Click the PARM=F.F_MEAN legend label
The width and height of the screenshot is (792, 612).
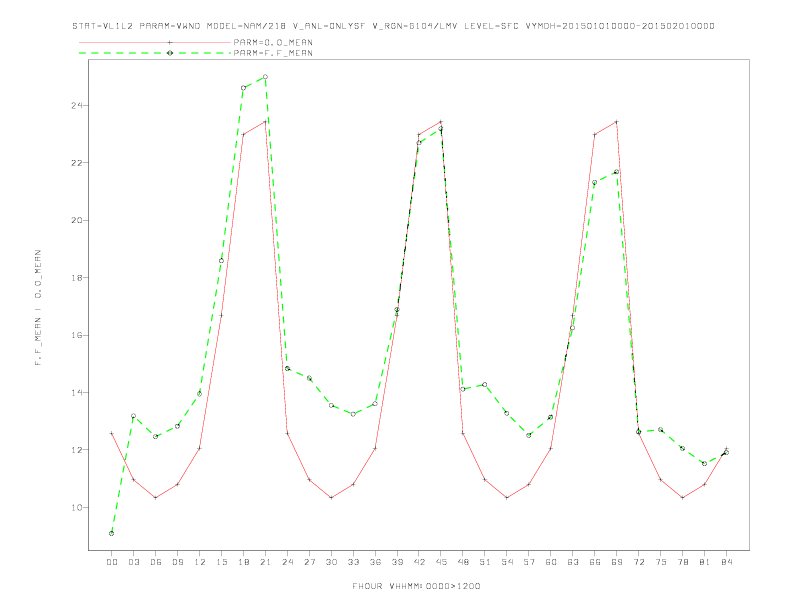[273, 53]
